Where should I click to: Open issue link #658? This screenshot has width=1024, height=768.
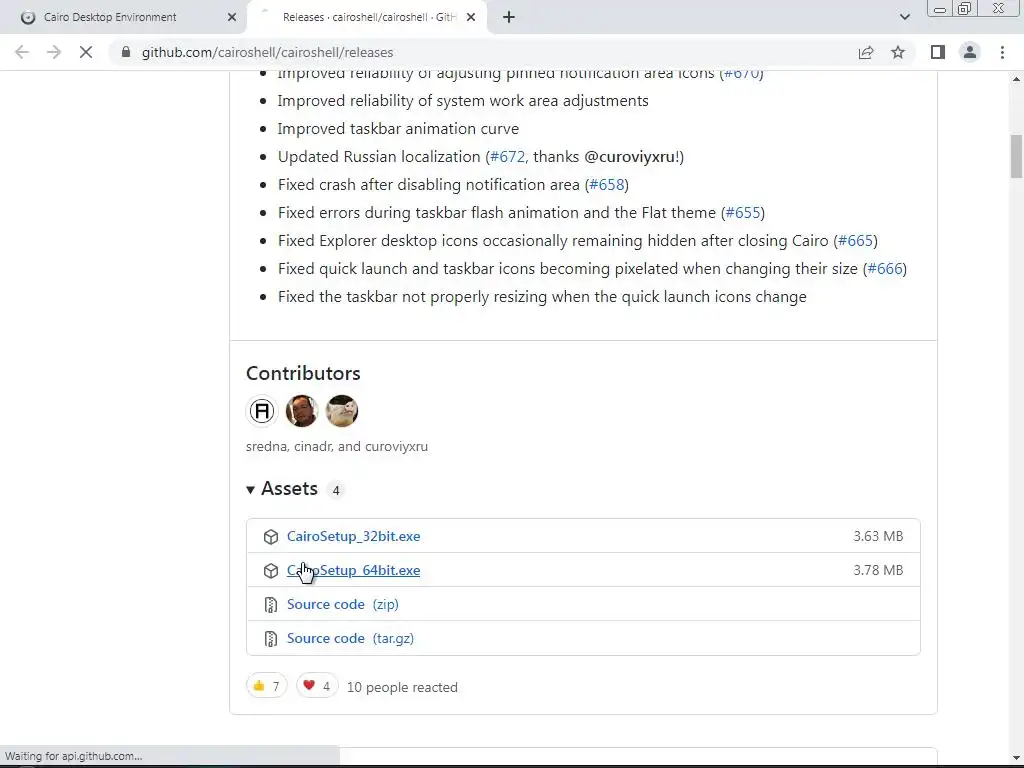click(607, 185)
